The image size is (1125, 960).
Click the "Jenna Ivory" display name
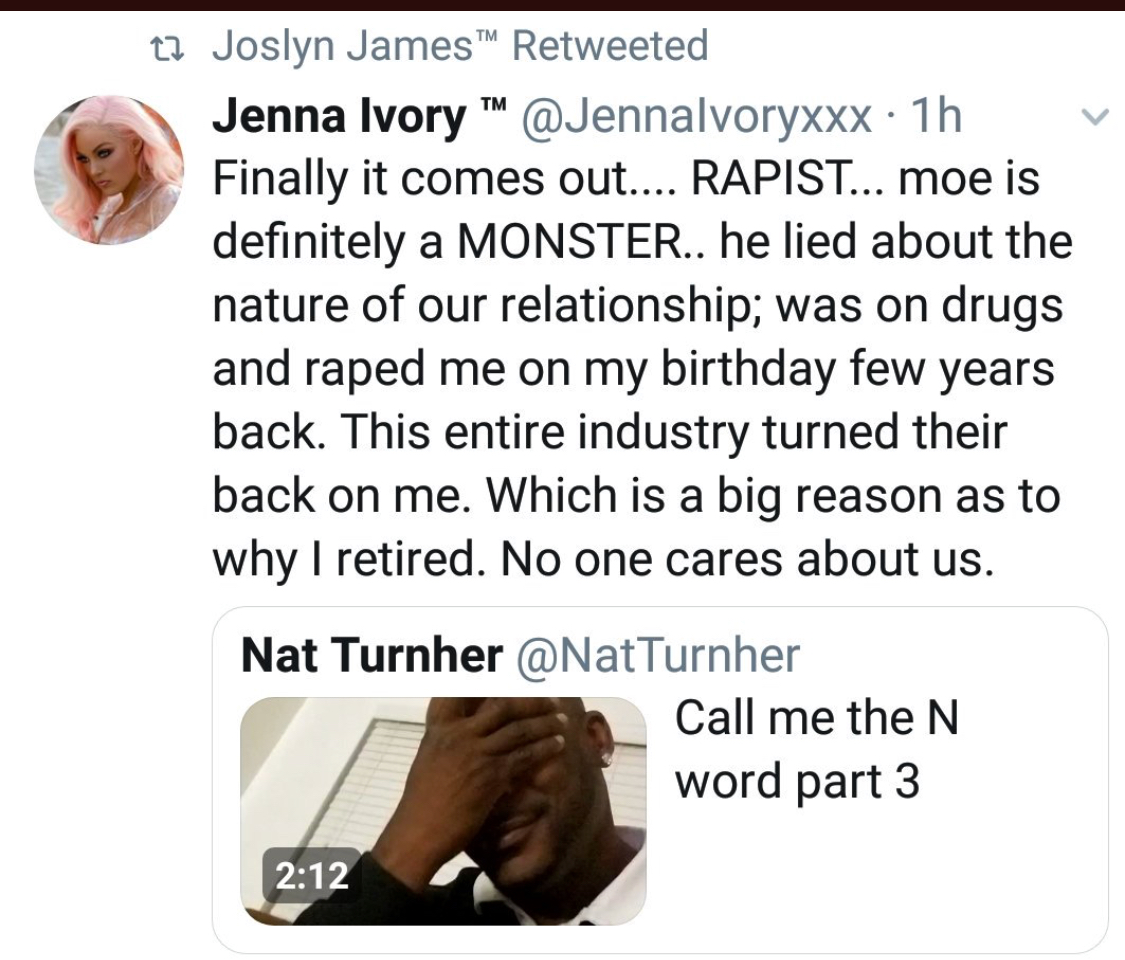pyautogui.click(x=340, y=121)
